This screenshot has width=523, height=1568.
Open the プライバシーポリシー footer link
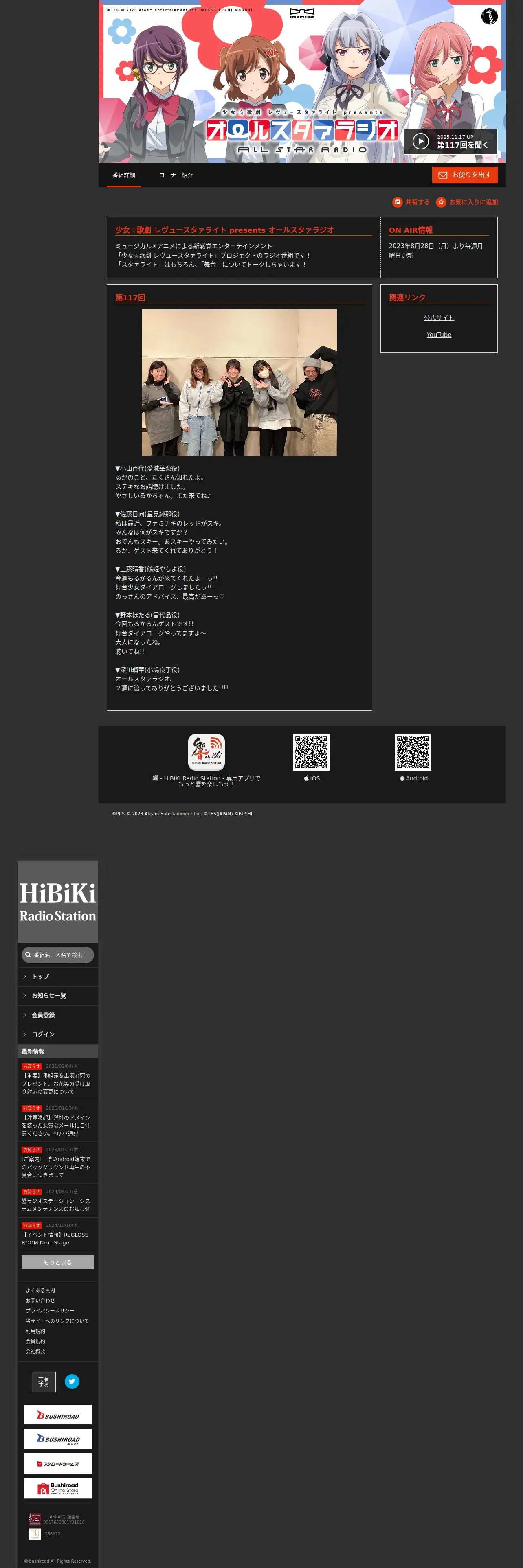point(50,1310)
